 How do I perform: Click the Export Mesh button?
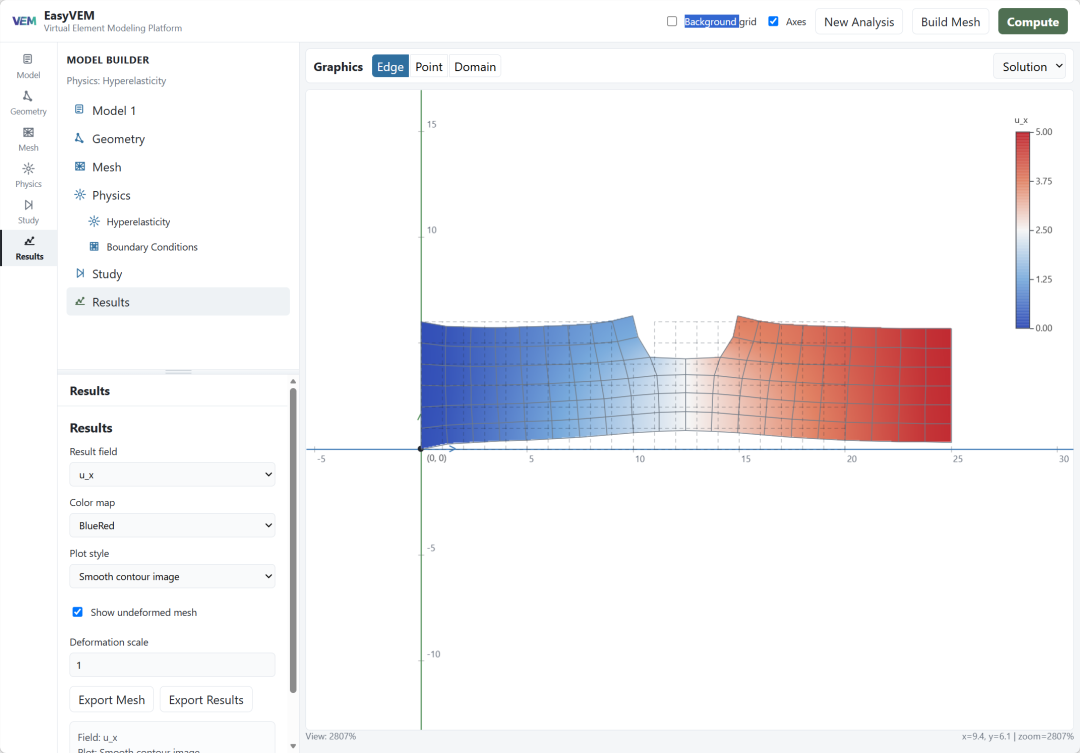[112, 699]
